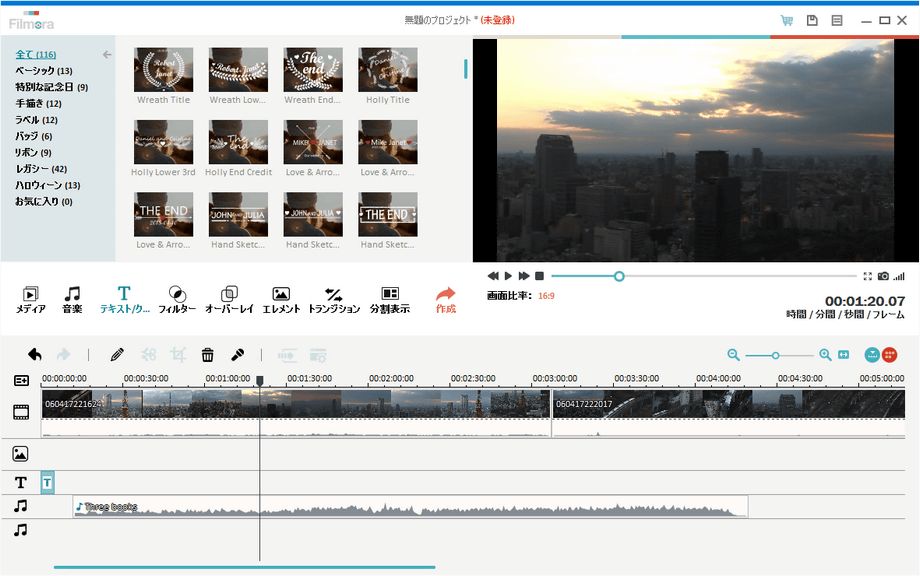Click the camera snapshot icon

point(883,276)
